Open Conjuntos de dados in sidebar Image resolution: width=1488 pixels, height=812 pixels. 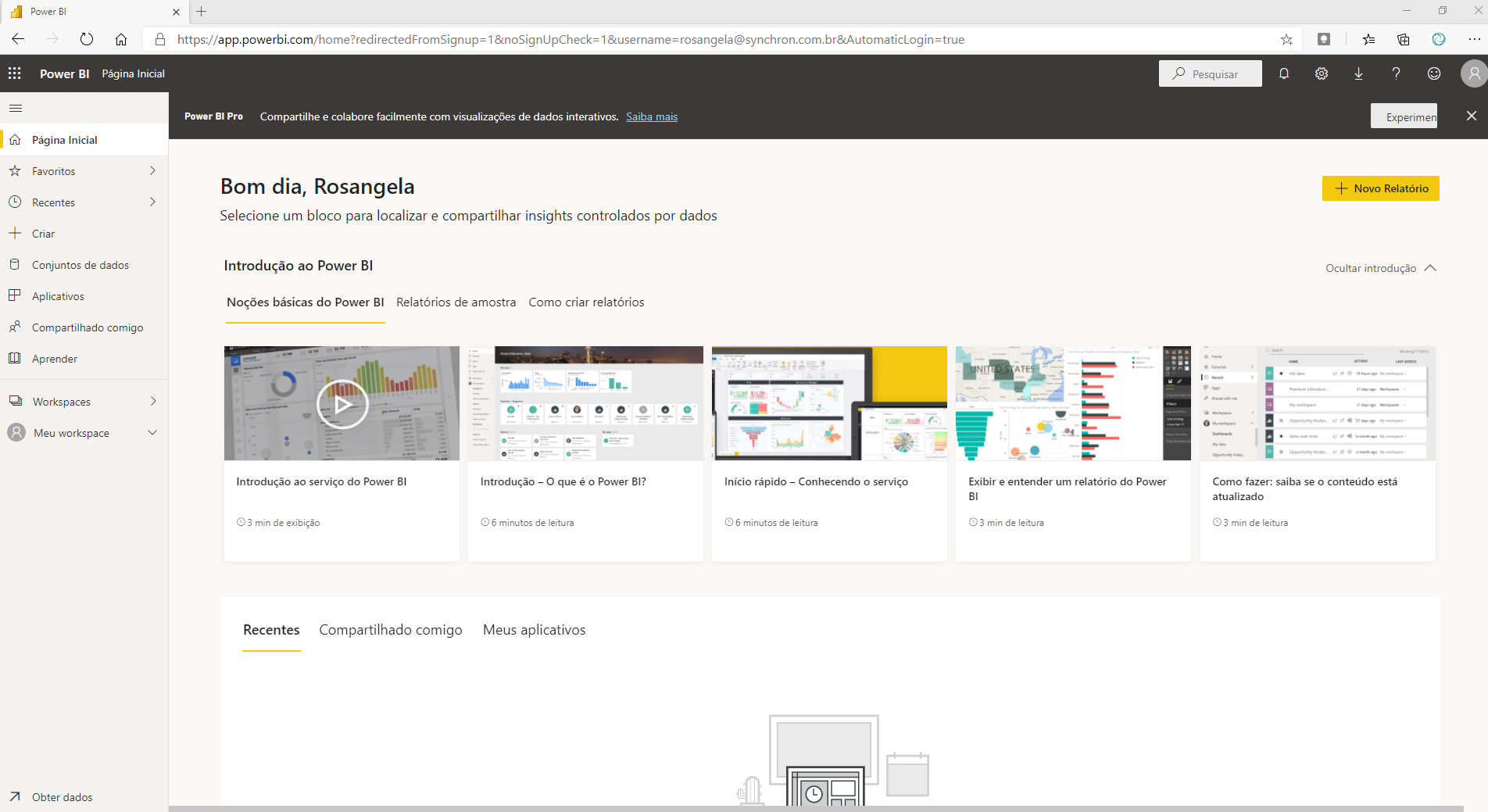click(80, 265)
